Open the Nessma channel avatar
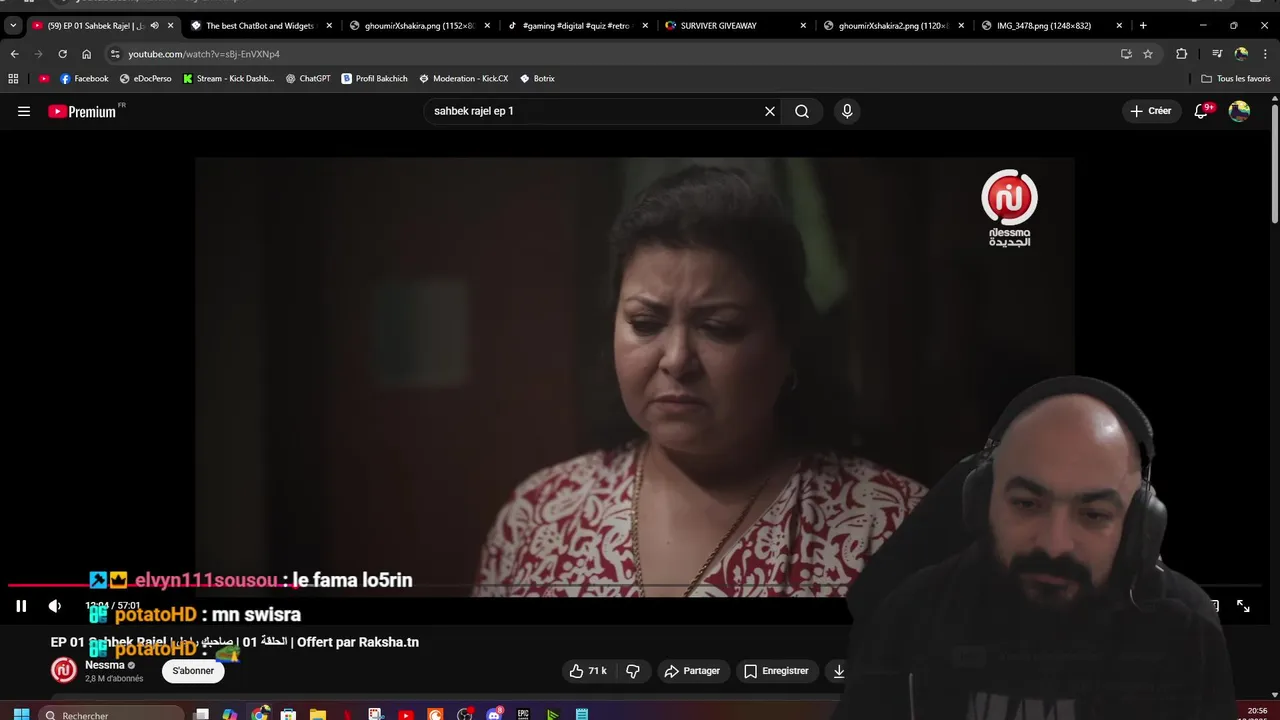 (64, 671)
